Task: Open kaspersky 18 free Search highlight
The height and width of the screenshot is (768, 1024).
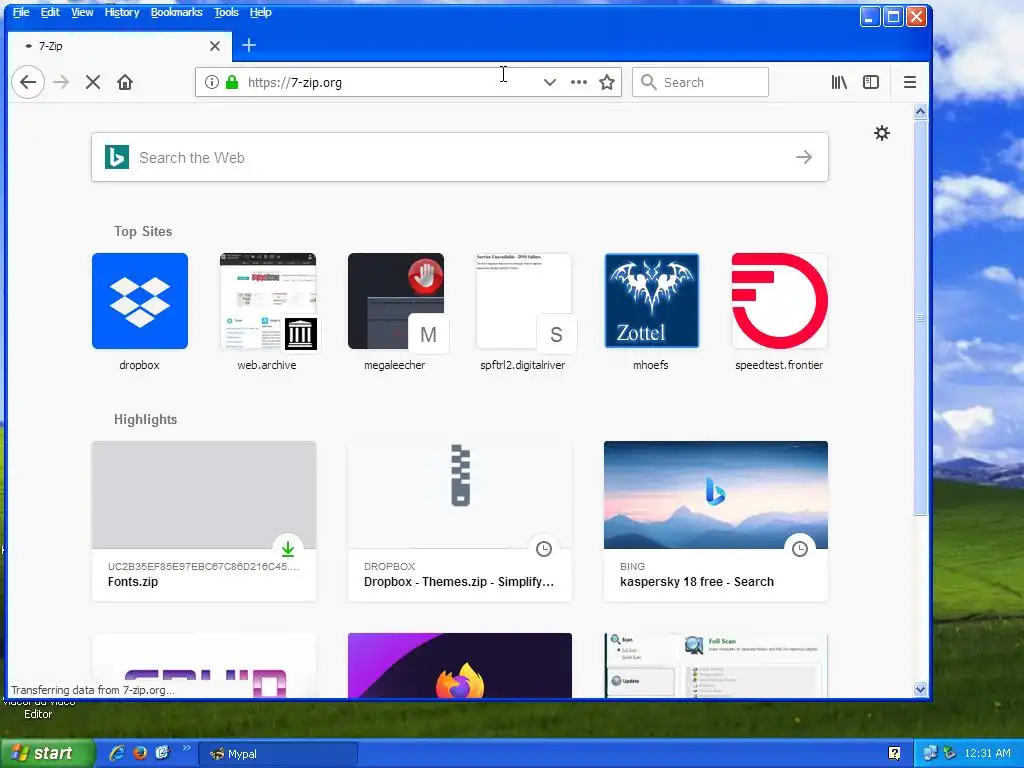Action: pos(716,521)
